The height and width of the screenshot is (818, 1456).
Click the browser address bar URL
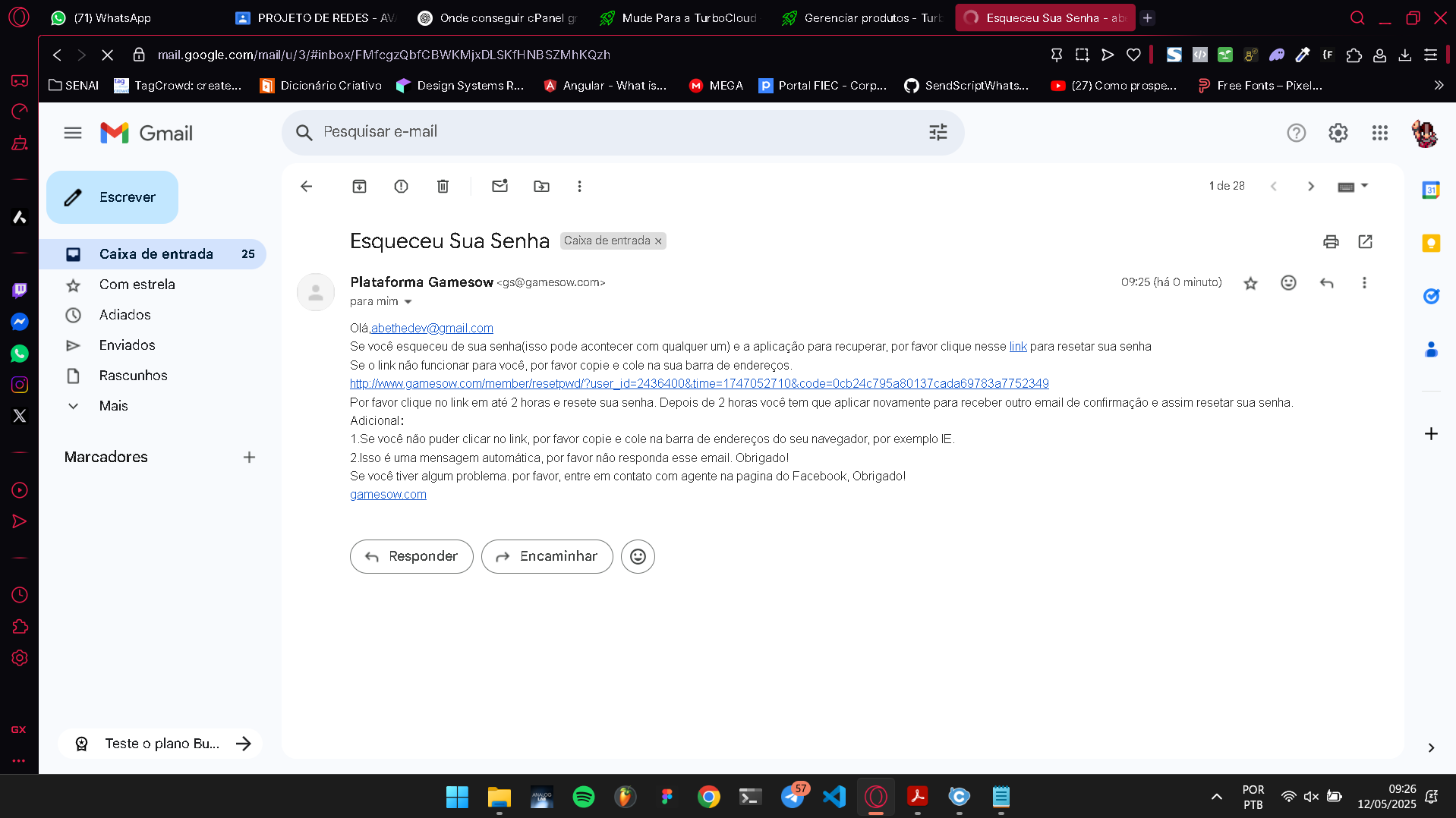pyautogui.click(x=383, y=55)
